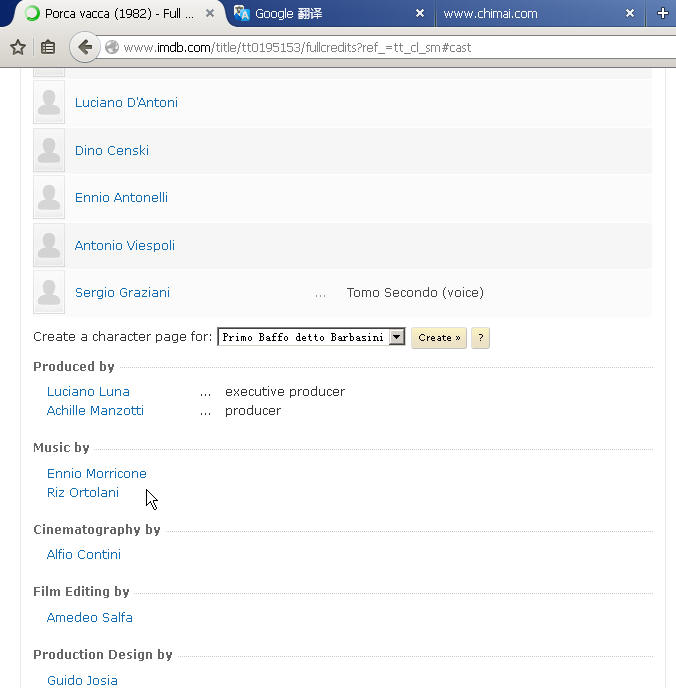Go back with the back arrow button

[85, 47]
